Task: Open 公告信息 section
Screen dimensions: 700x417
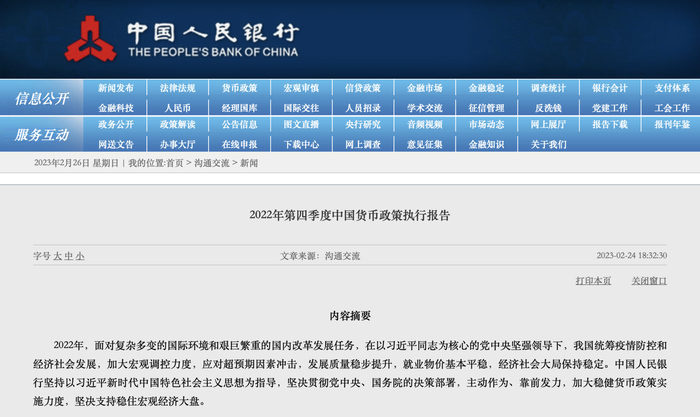Action: pos(240,124)
